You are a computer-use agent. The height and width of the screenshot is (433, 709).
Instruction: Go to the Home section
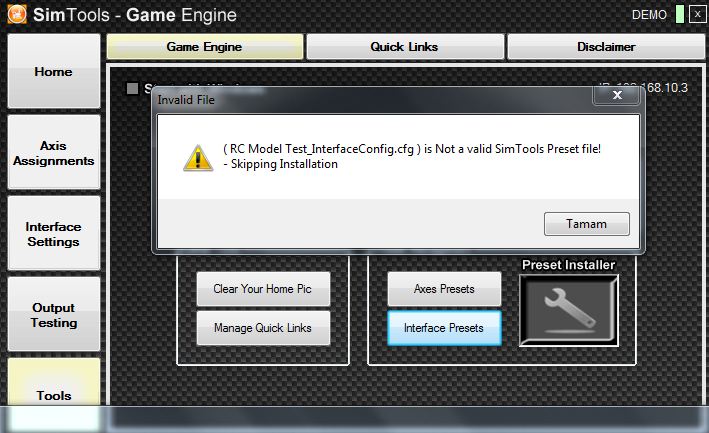point(54,71)
